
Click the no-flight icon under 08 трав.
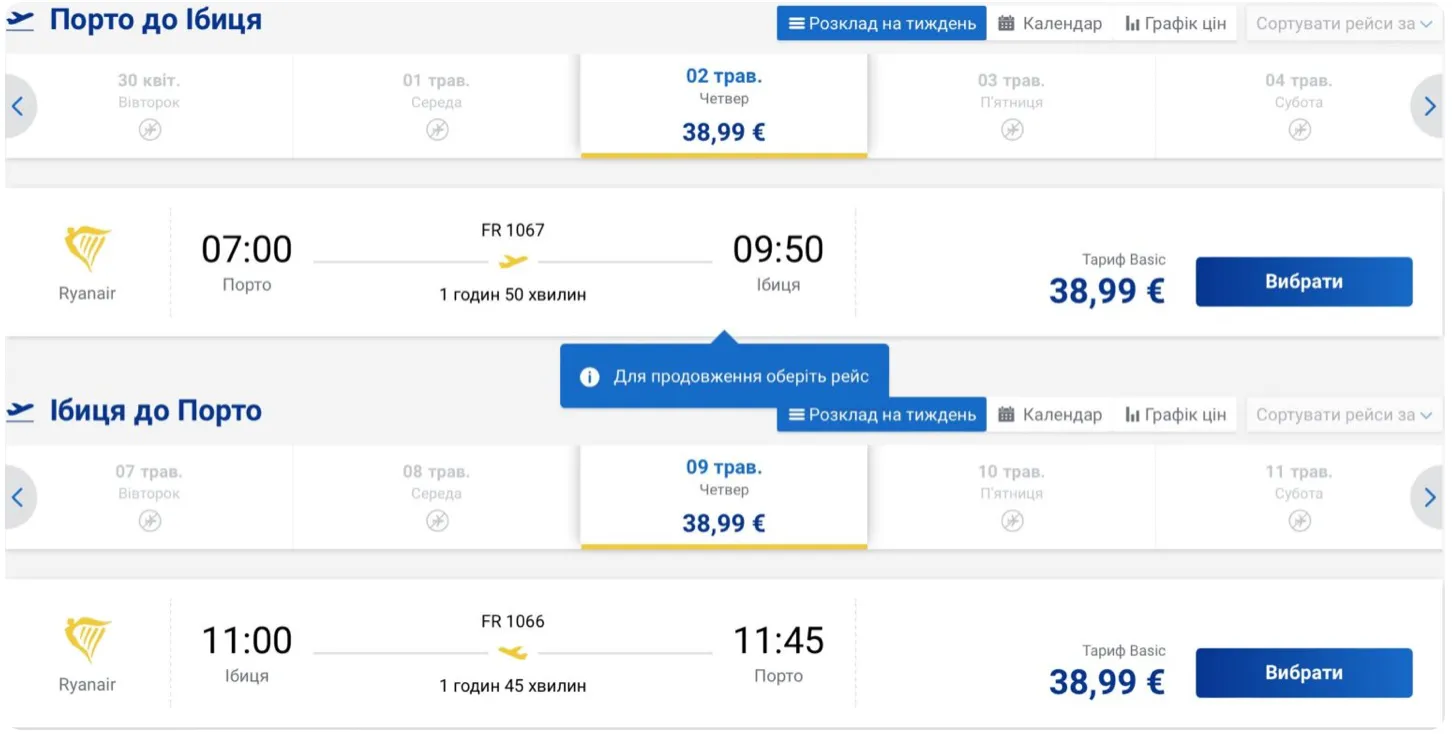437,521
